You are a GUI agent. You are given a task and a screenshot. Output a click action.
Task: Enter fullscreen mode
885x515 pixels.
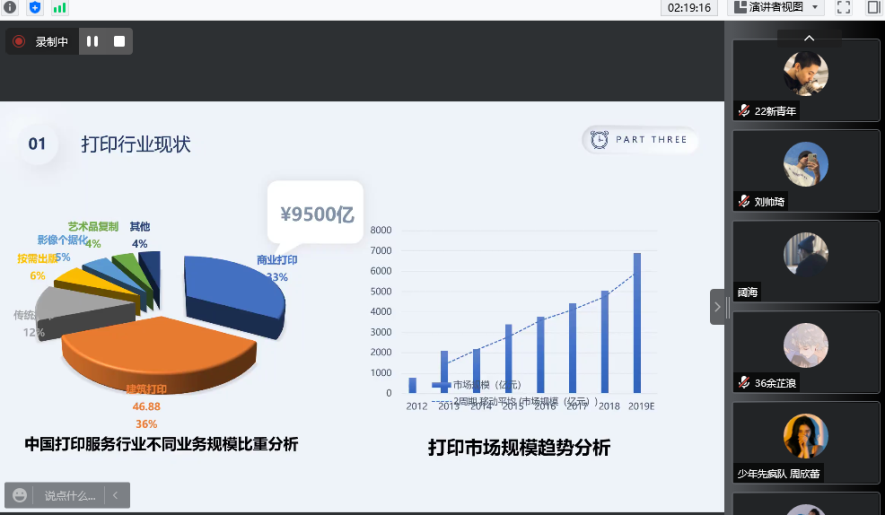(x=843, y=8)
